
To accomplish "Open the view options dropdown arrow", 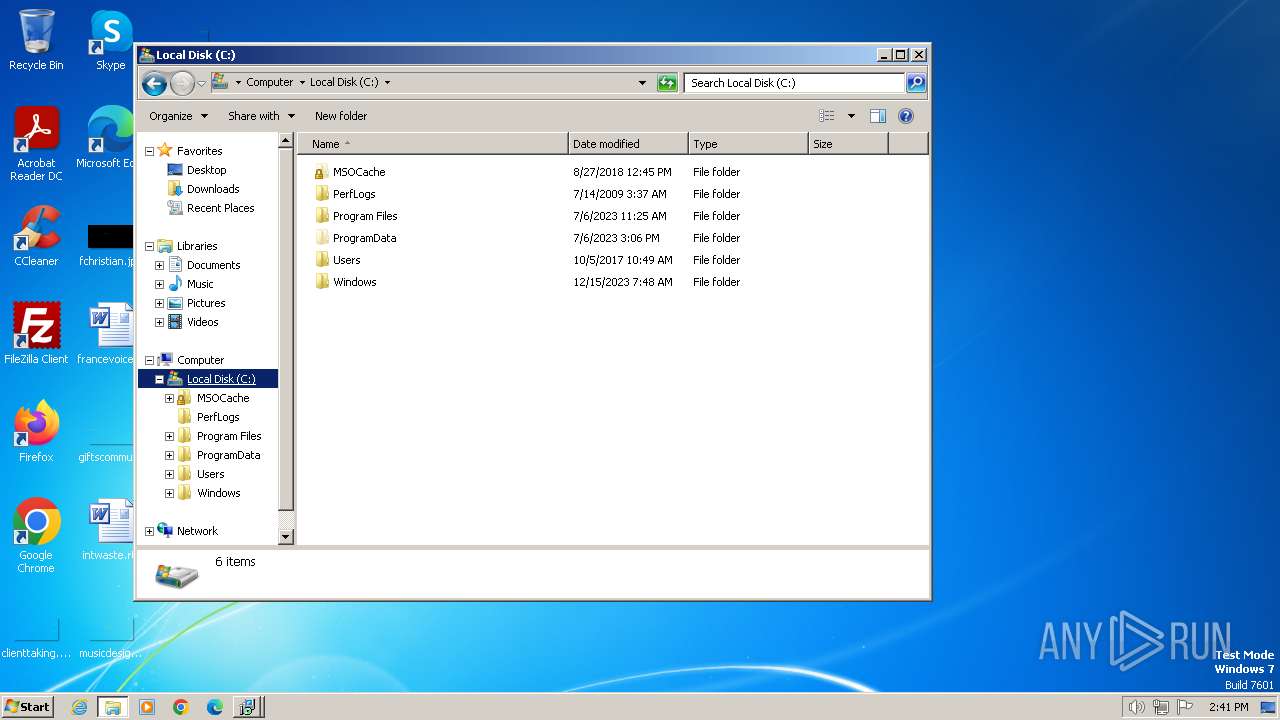I will [x=851, y=116].
